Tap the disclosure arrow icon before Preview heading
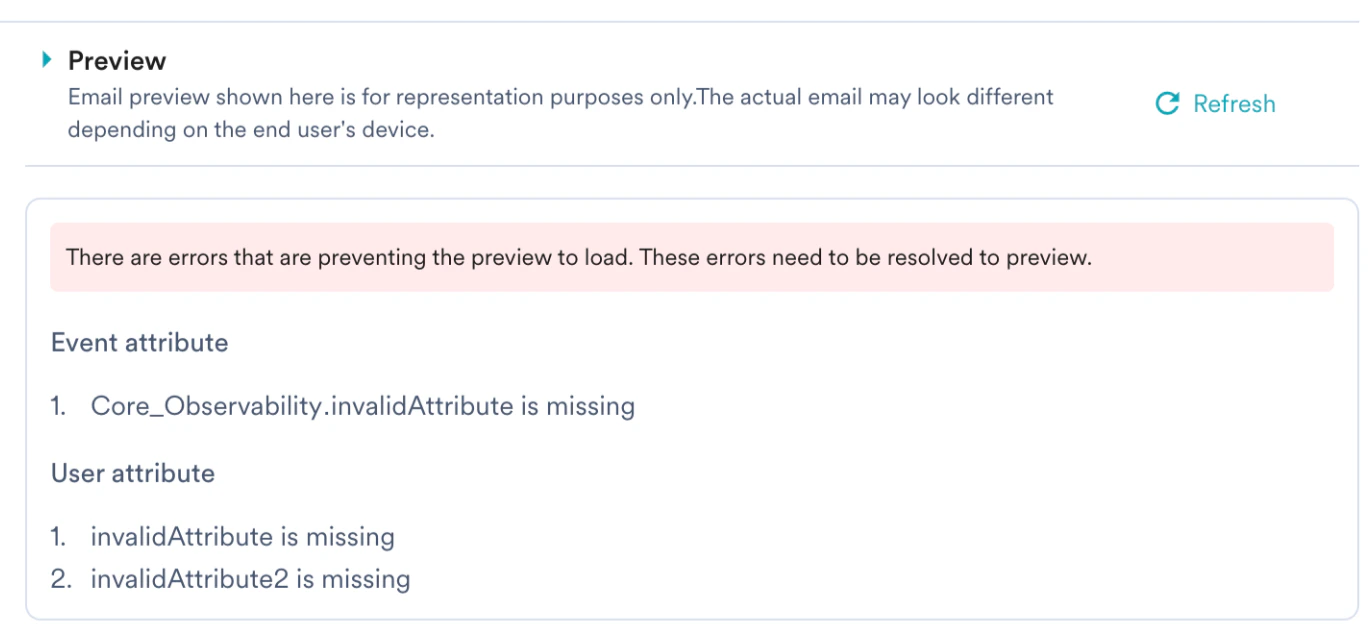 (45, 60)
